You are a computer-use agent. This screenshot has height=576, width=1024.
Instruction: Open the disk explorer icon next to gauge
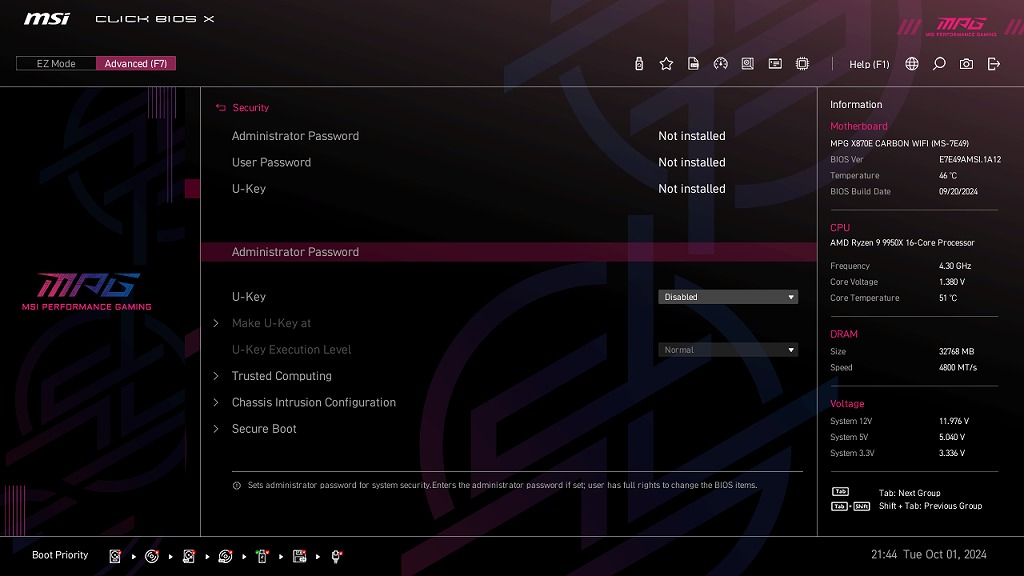[748, 63]
